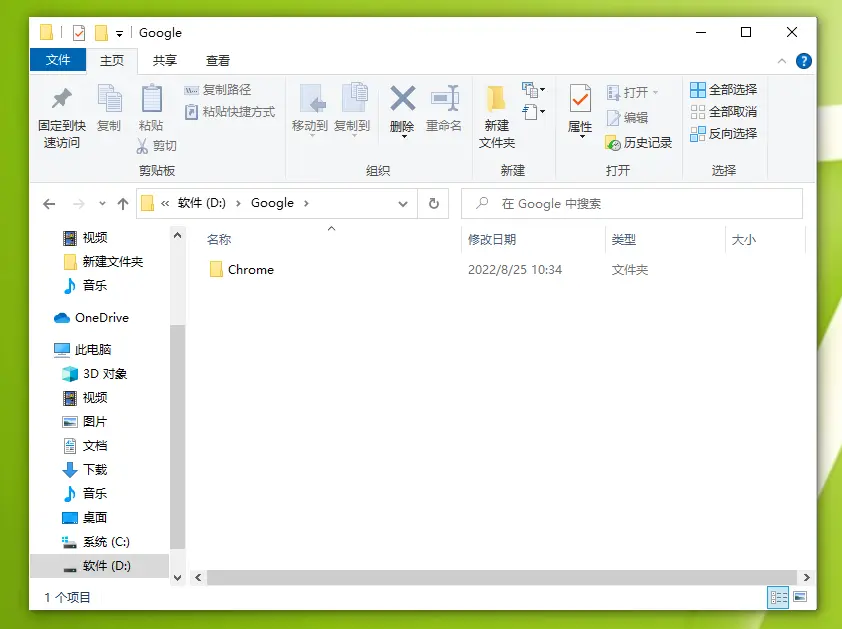This screenshot has width=842, height=629.
Task: Open the address bar dropdown arrow
Action: [402, 203]
